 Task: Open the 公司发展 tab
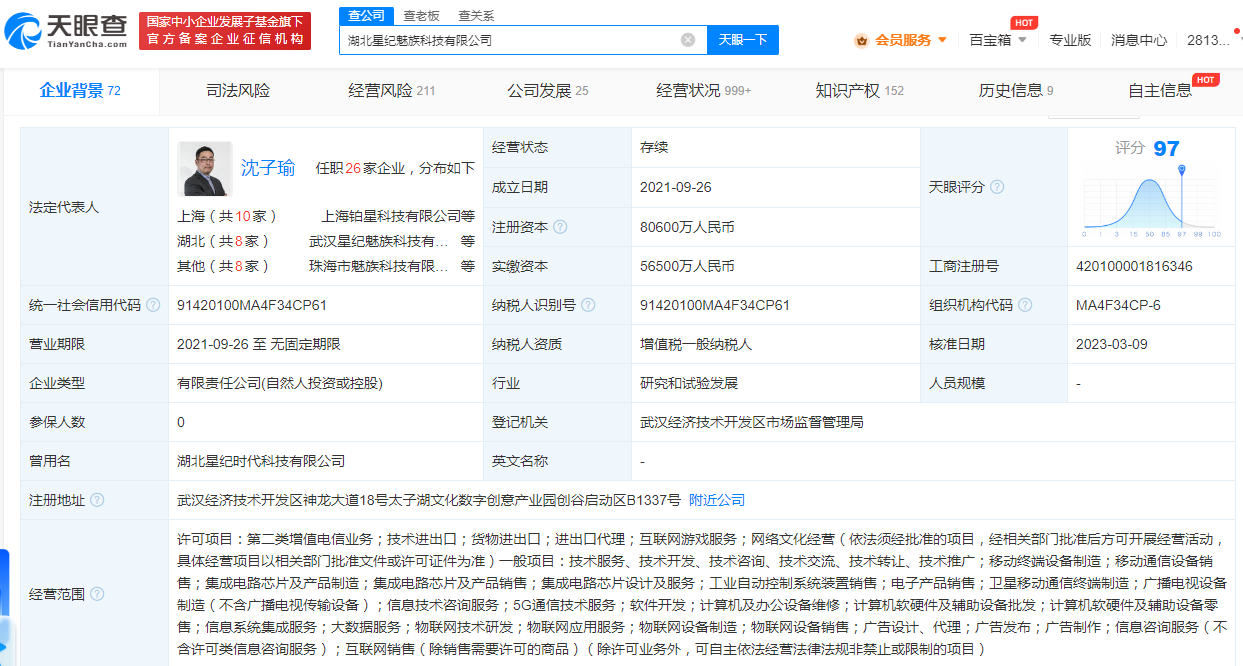548,91
